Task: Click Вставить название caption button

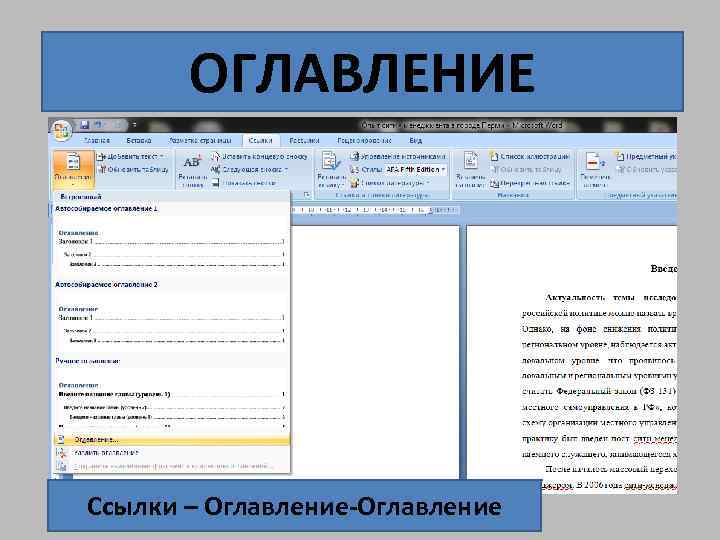Action: tap(470, 169)
